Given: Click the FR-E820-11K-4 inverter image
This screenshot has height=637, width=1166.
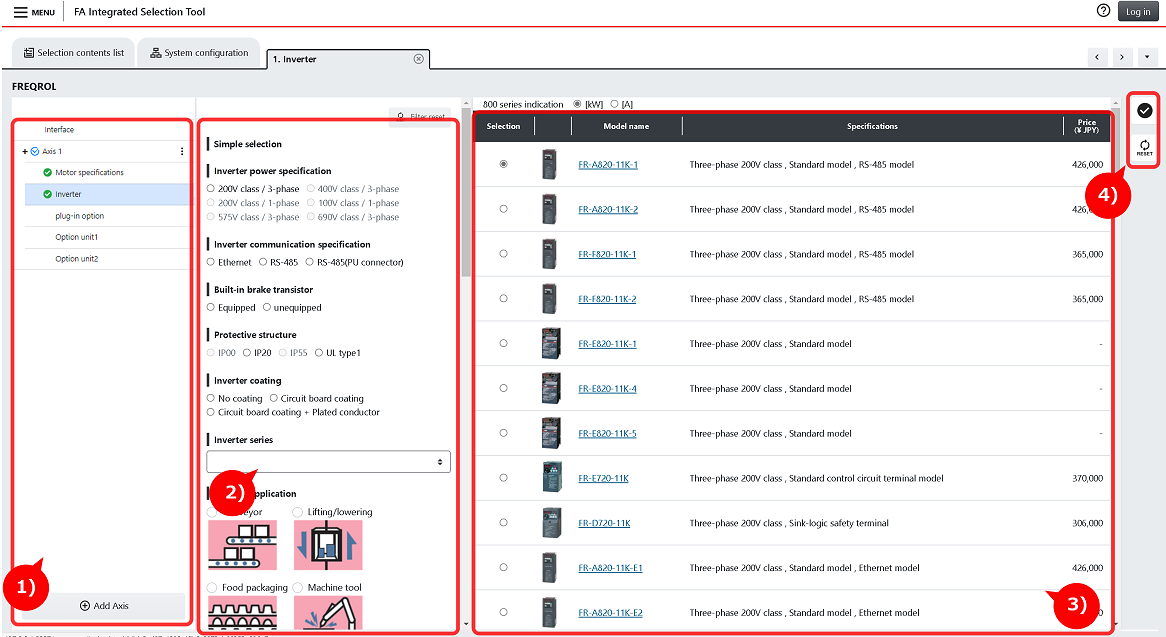Looking at the screenshot, I should click(x=551, y=388).
